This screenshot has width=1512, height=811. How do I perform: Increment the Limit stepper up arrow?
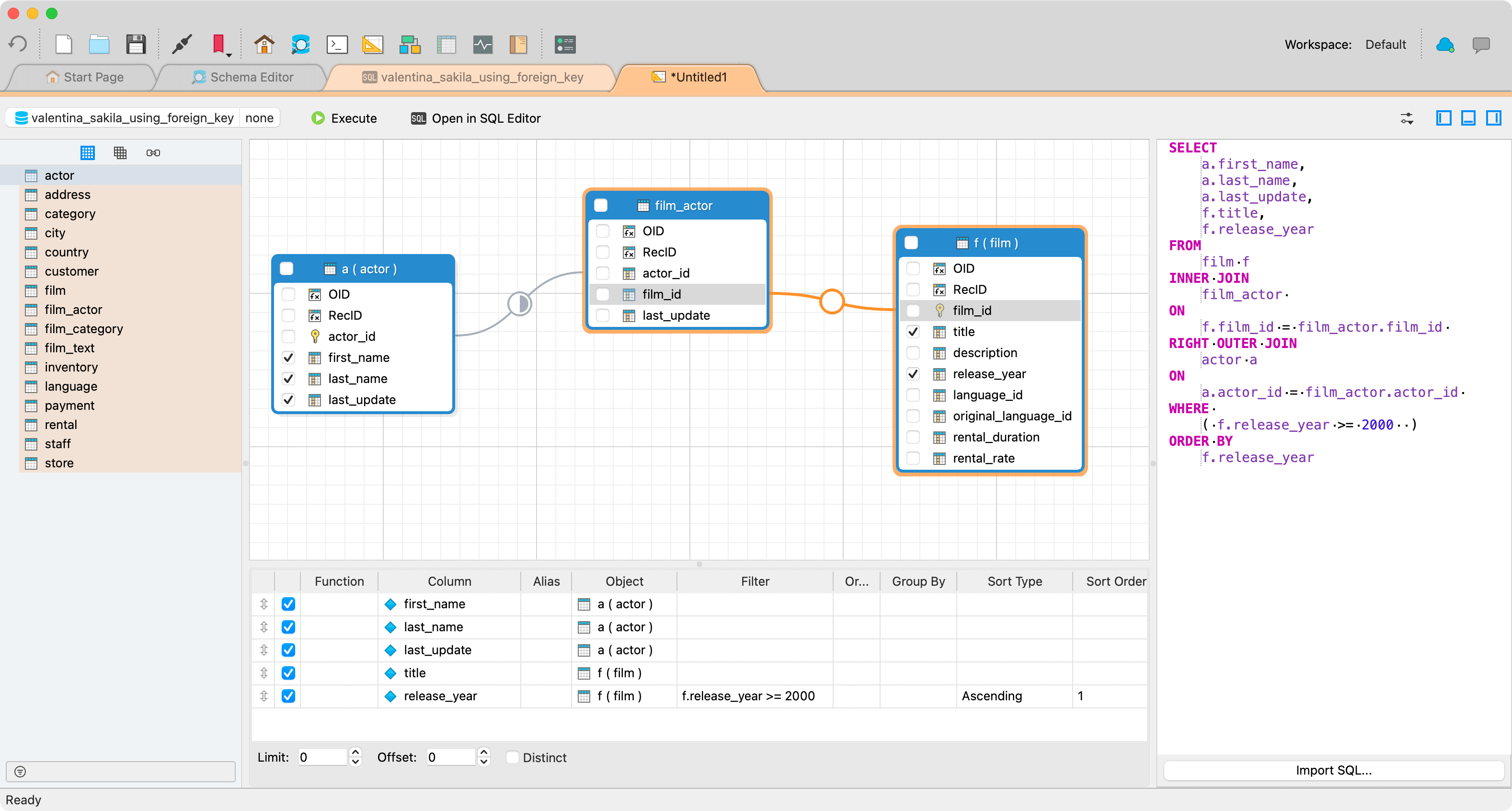pos(355,752)
